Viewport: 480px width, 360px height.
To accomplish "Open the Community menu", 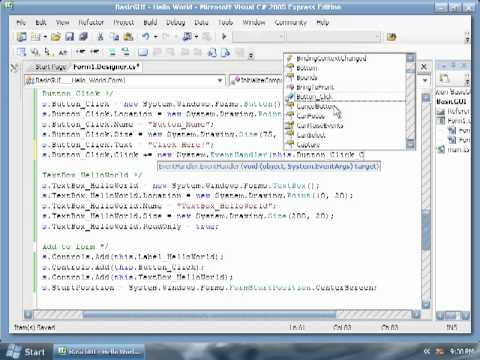I will 290,22.
